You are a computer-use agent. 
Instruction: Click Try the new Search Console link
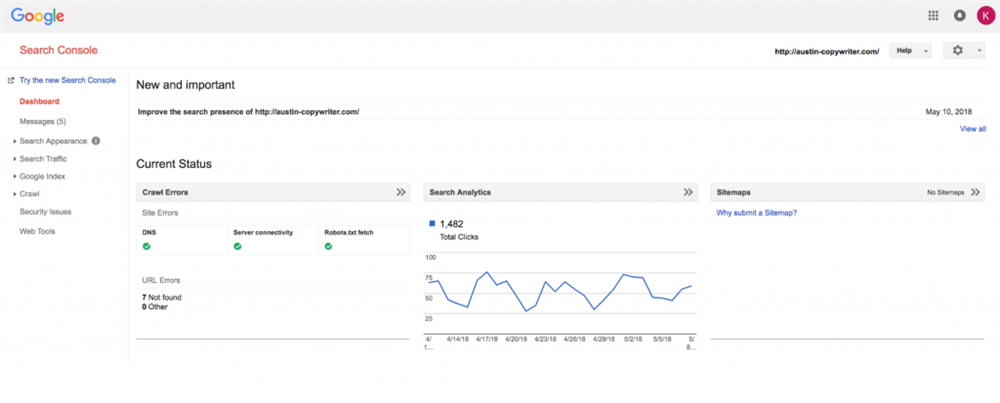pyautogui.click(x=68, y=80)
